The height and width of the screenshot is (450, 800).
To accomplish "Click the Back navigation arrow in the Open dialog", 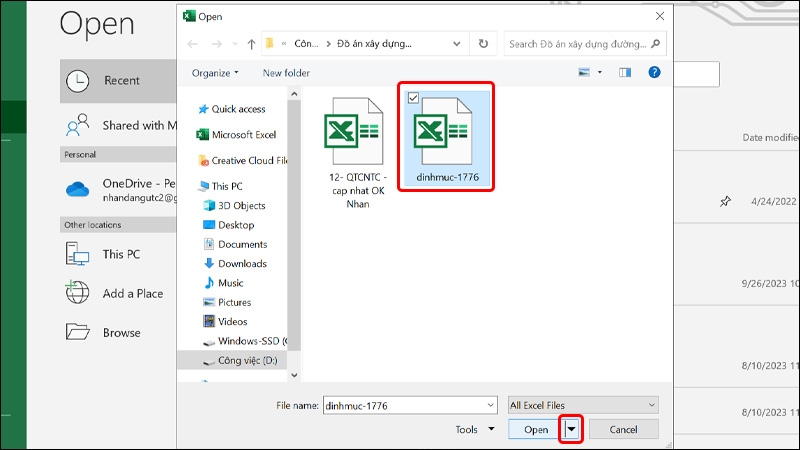I will (192, 44).
